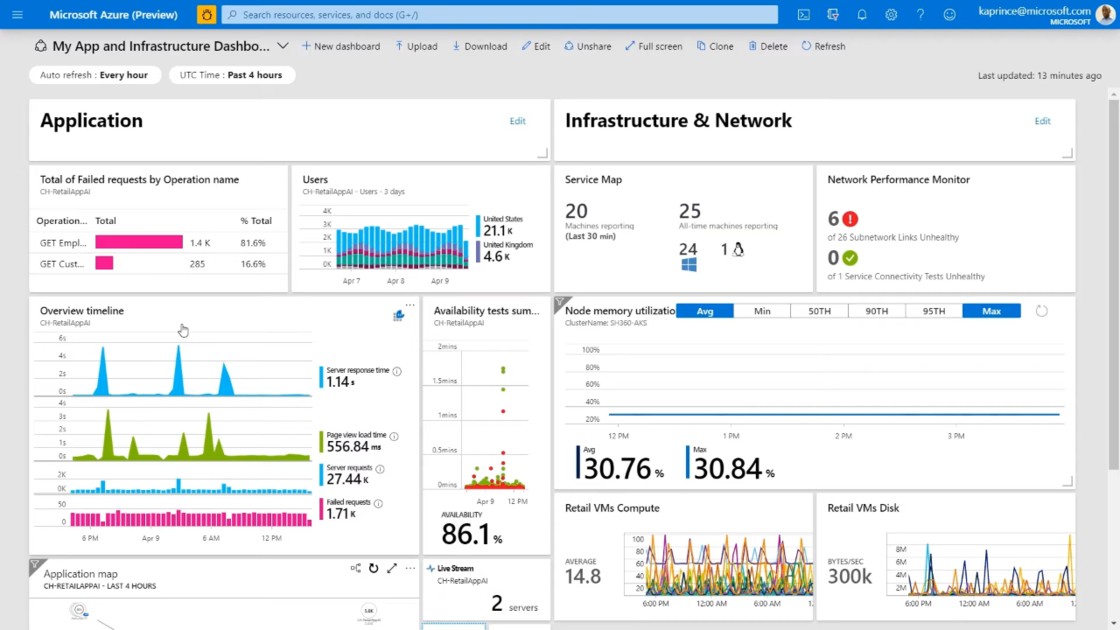
Task: Open the Auto refresh Every hour selector
Action: click(x=94, y=74)
